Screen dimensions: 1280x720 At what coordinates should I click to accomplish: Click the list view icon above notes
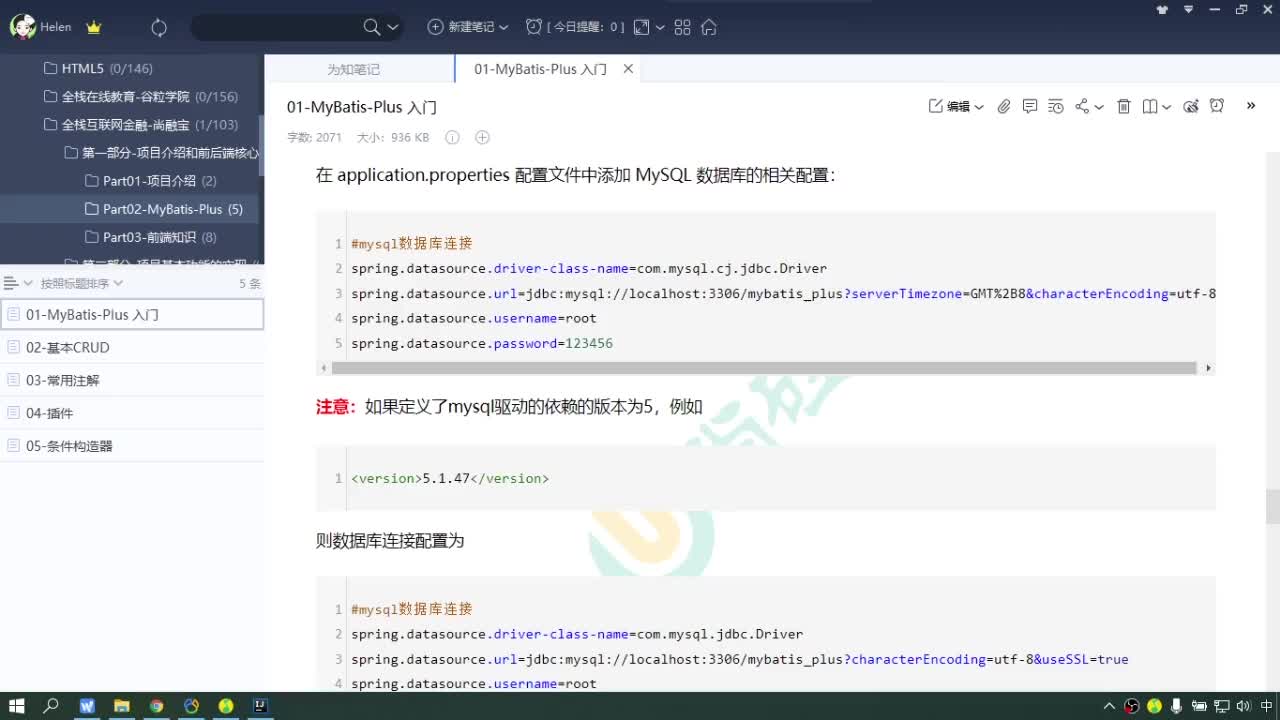pos(12,283)
